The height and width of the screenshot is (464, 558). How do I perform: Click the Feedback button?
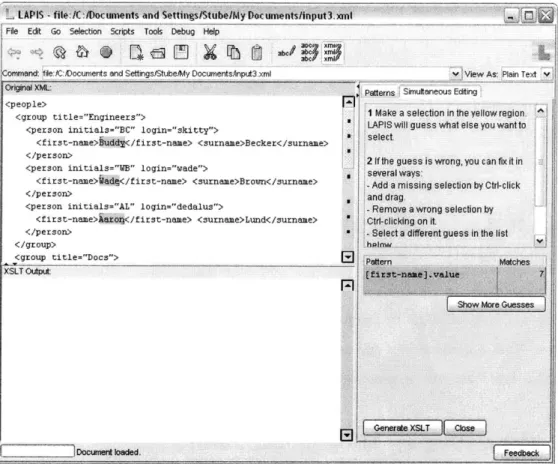pos(521,453)
